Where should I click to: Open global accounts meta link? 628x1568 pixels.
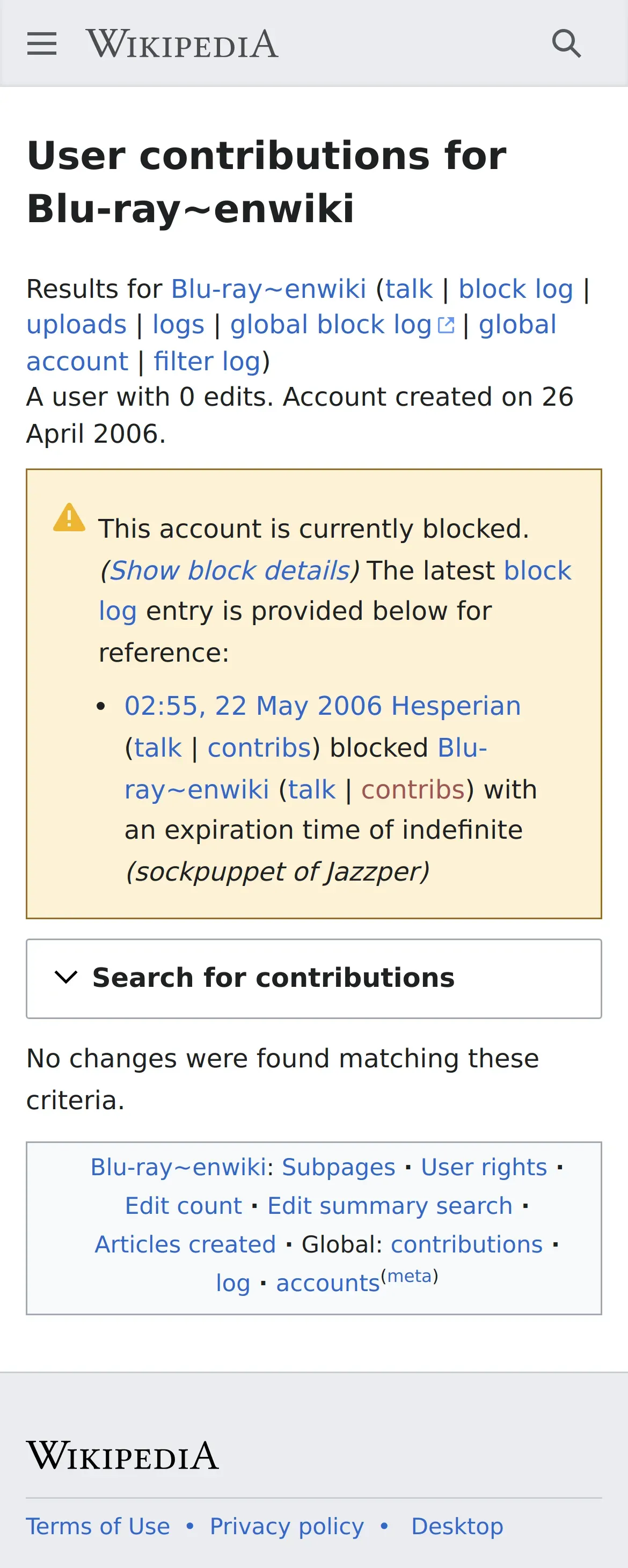click(328, 1283)
